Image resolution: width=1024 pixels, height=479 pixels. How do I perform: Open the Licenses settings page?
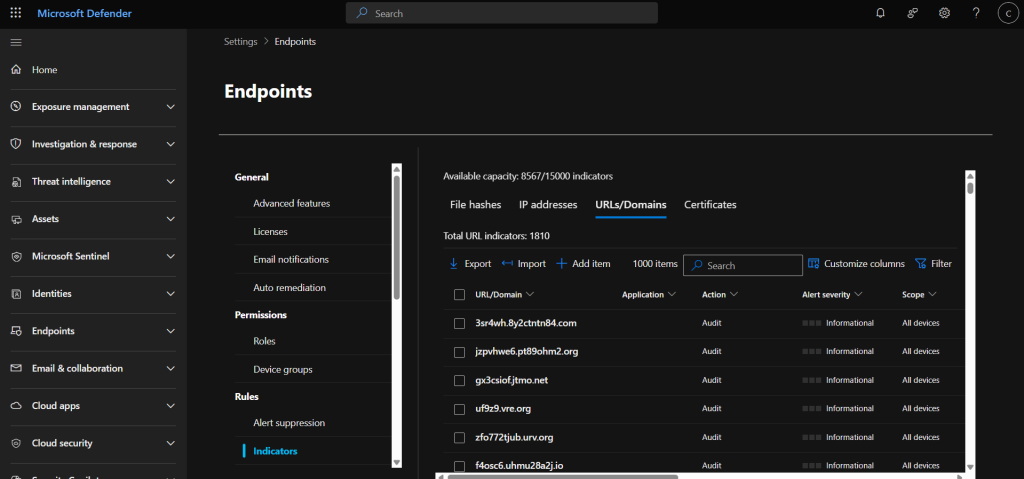click(x=270, y=231)
